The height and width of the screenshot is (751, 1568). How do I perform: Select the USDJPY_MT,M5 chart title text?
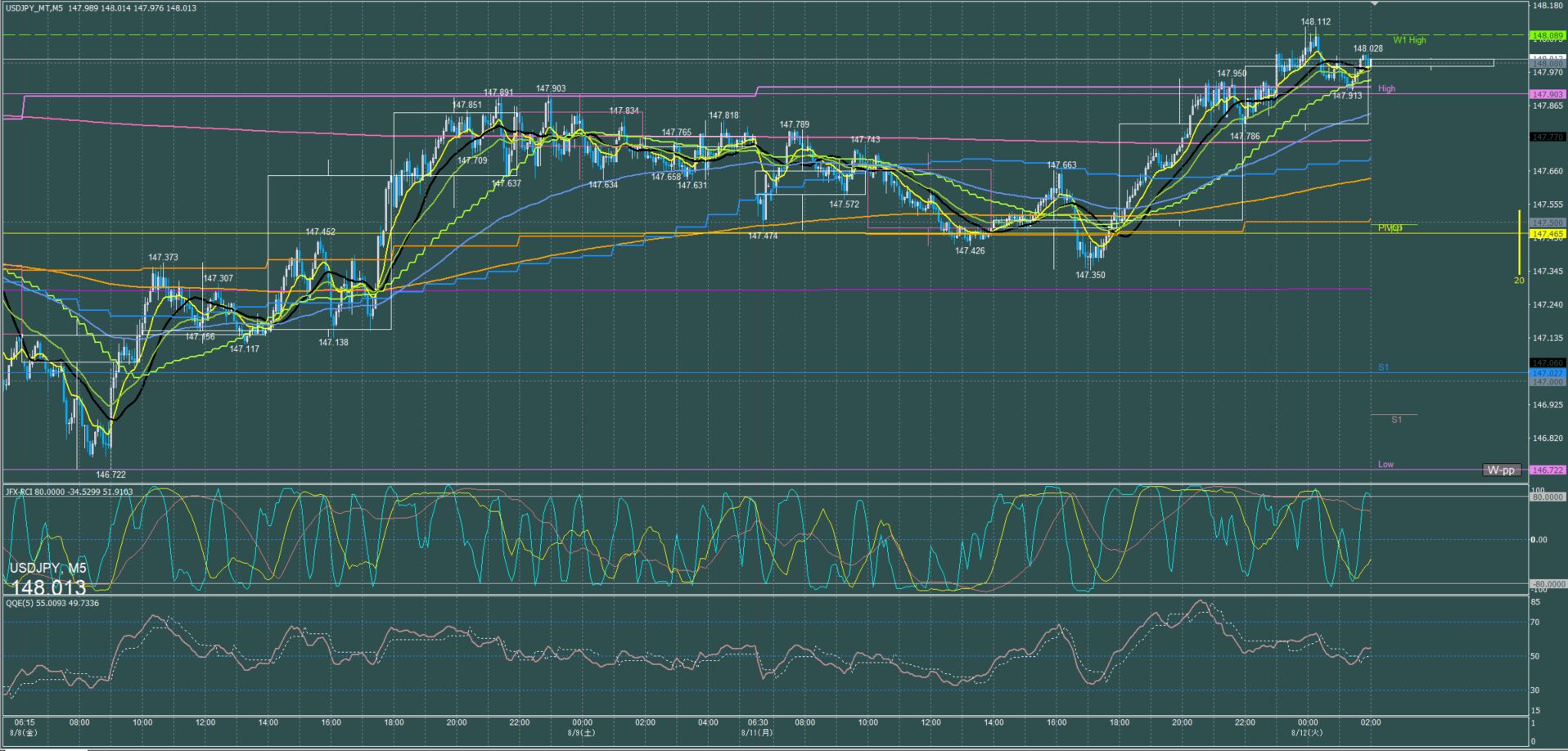click(x=34, y=8)
